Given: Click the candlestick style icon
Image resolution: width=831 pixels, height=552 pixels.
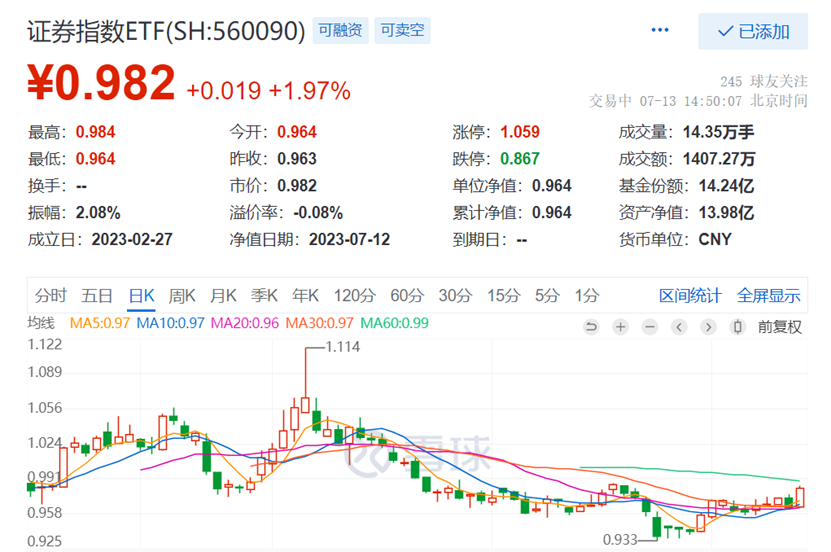Looking at the screenshot, I should [737, 327].
